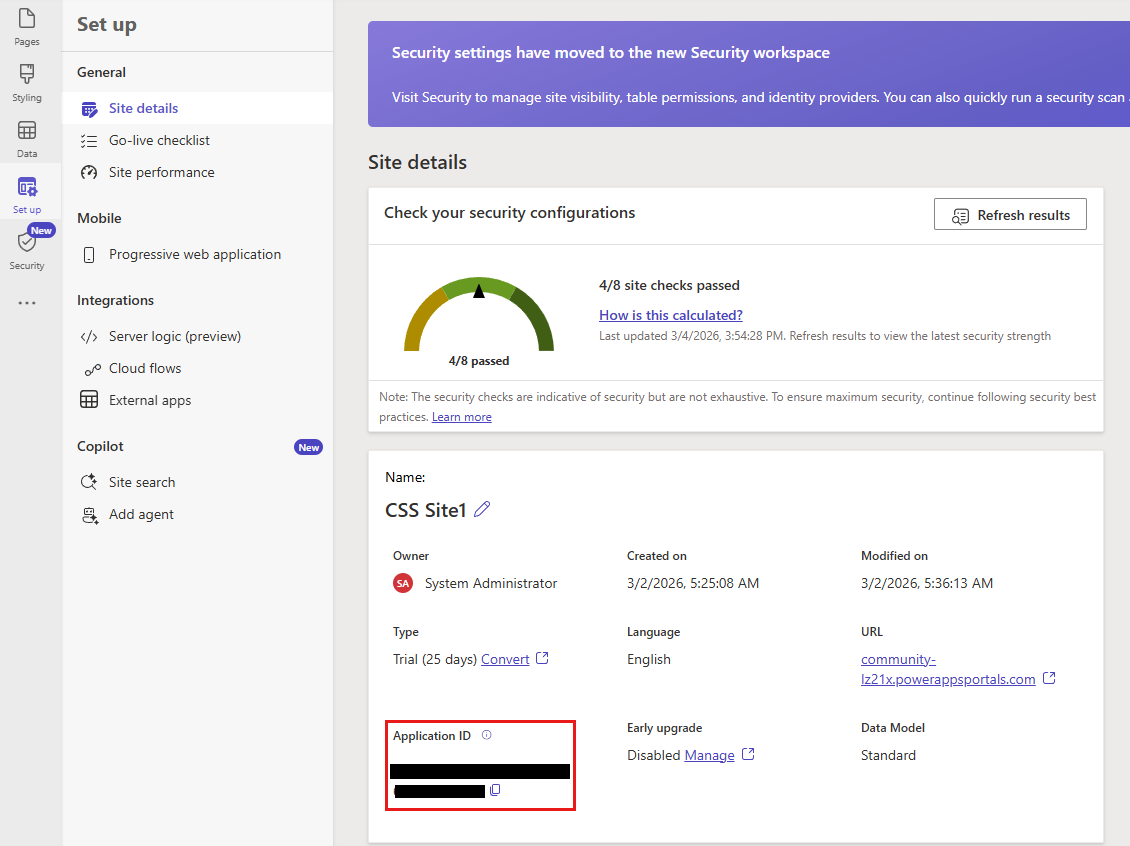Click the Go-live checklist icon
The image size is (1130, 846).
click(x=89, y=141)
